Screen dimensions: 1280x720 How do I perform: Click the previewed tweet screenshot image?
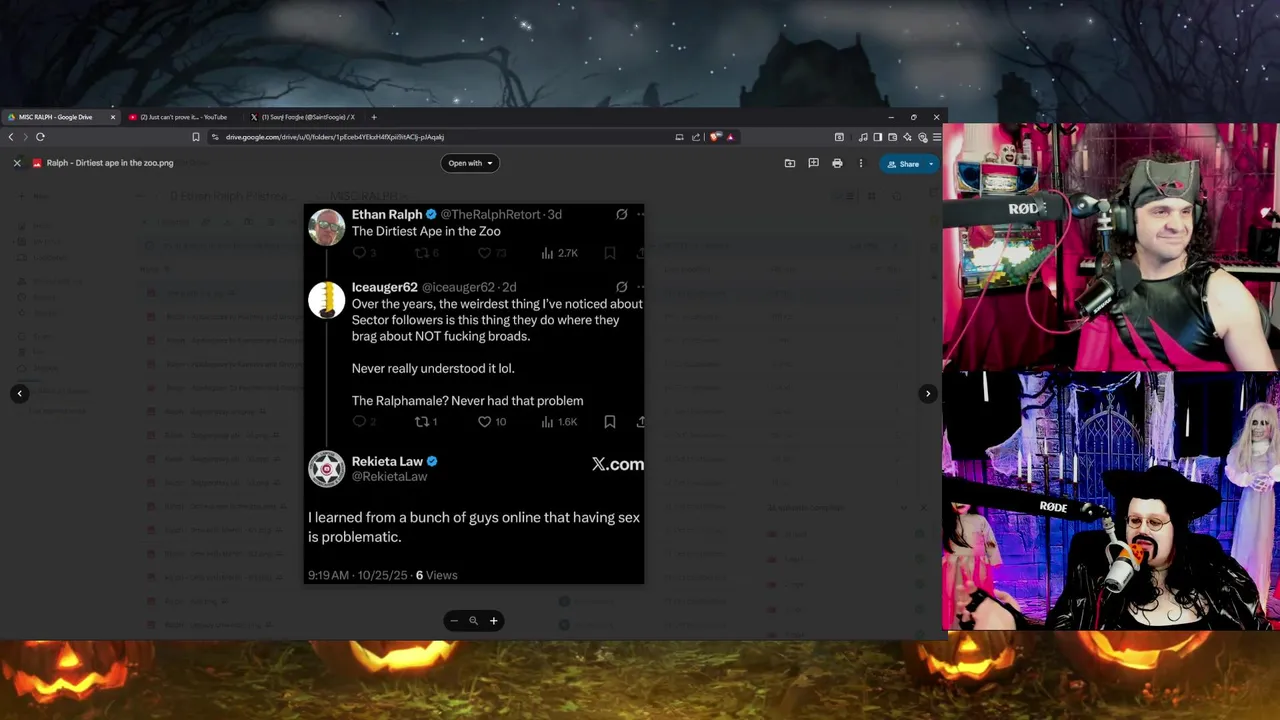coord(474,394)
